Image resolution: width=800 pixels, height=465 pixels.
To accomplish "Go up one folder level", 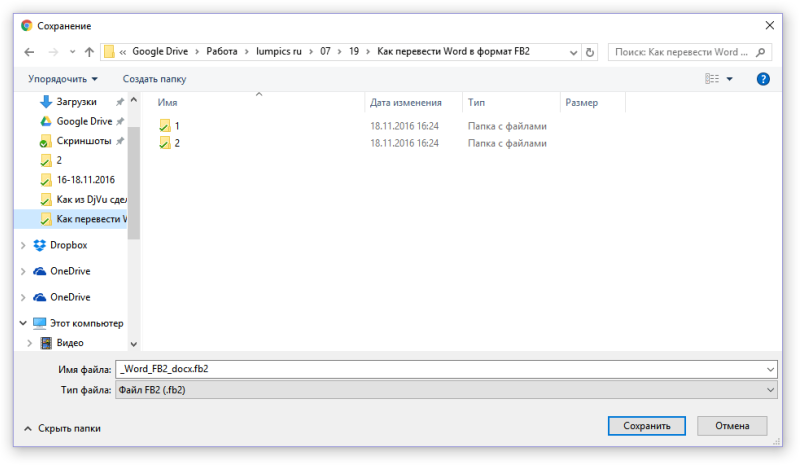I will point(89,52).
